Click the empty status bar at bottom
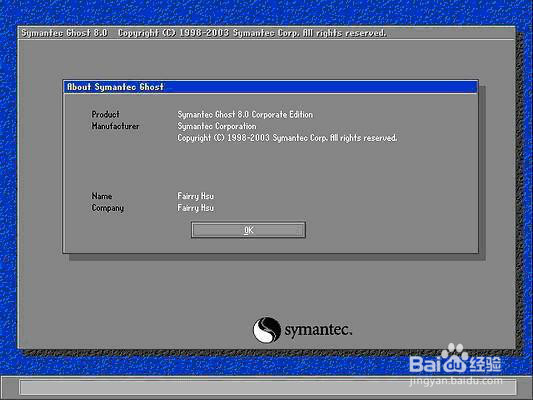The width and height of the screenshot is (533, 400). pos(268,387)
